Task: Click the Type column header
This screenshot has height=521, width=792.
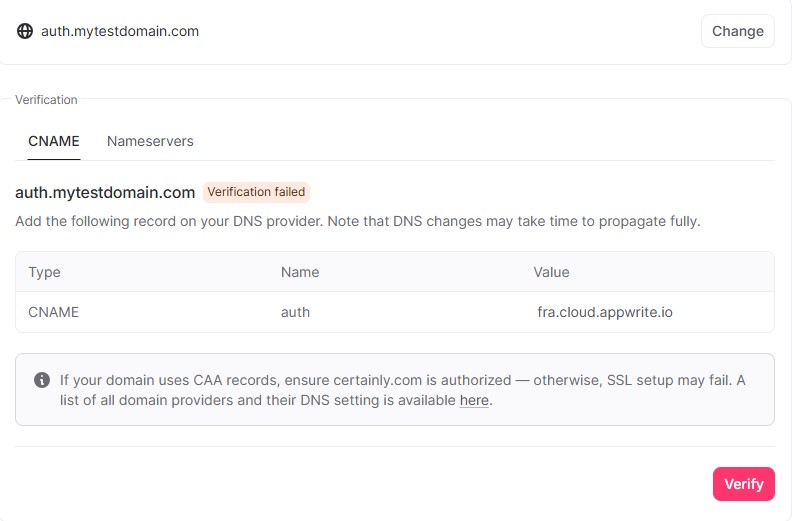Action: [x=45, y=272]
